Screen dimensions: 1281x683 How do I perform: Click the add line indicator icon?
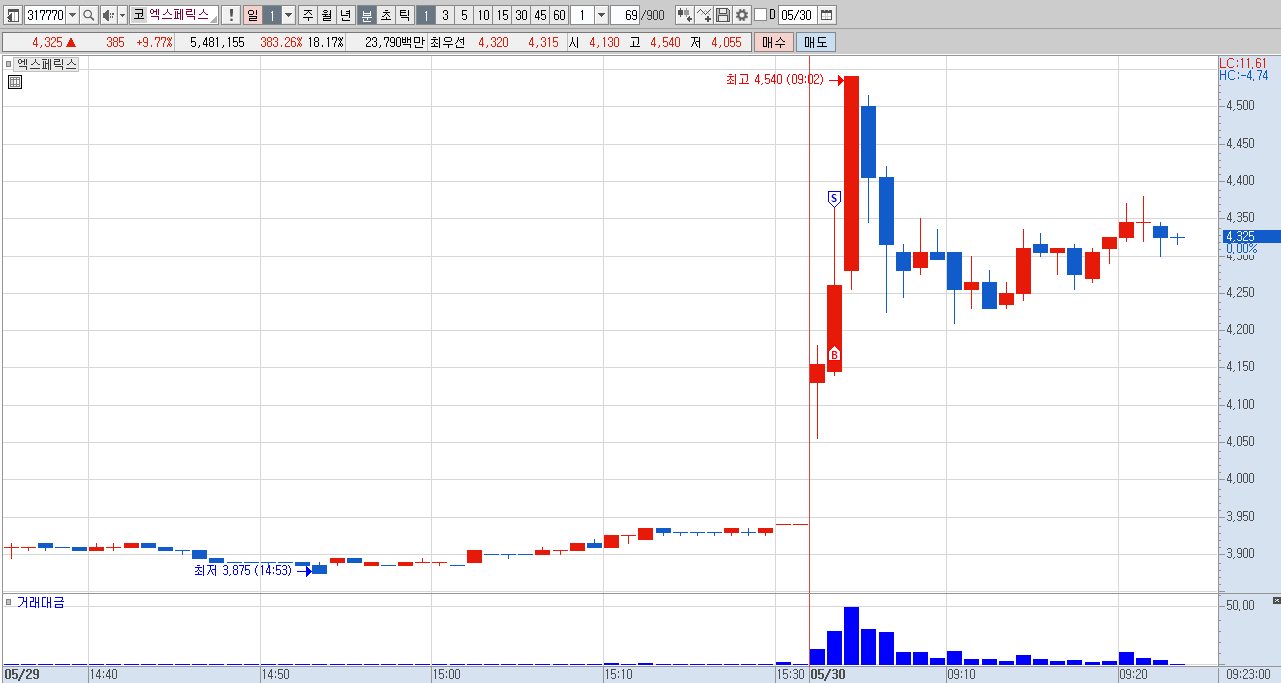(704, 15)
